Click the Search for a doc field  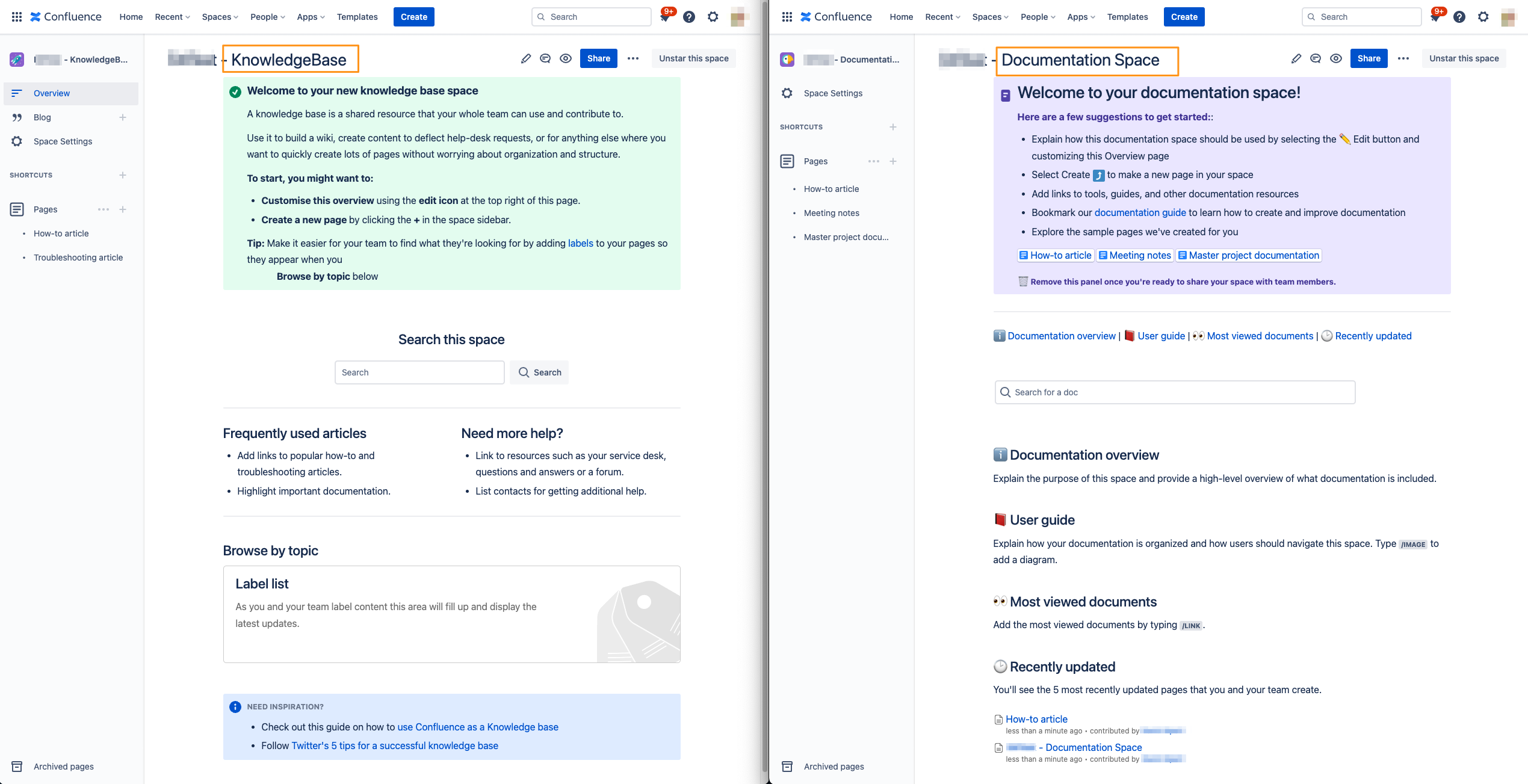[x=1175, y=392]
